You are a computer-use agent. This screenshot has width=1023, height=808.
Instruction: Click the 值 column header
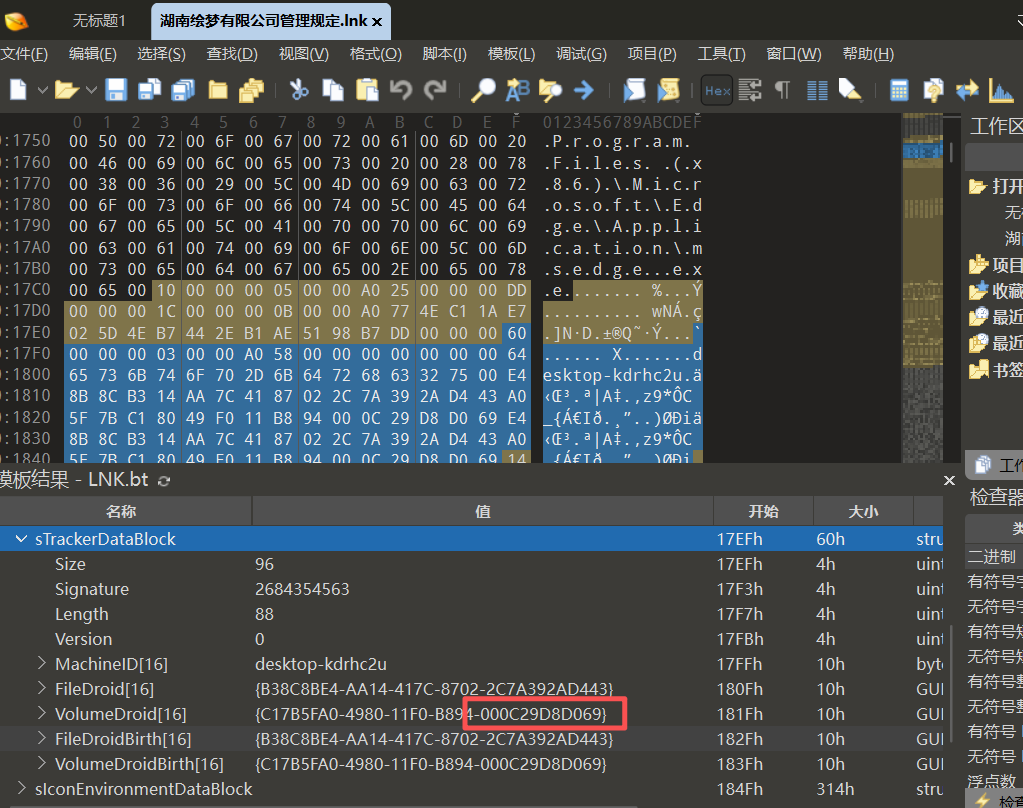pos(483,511)
